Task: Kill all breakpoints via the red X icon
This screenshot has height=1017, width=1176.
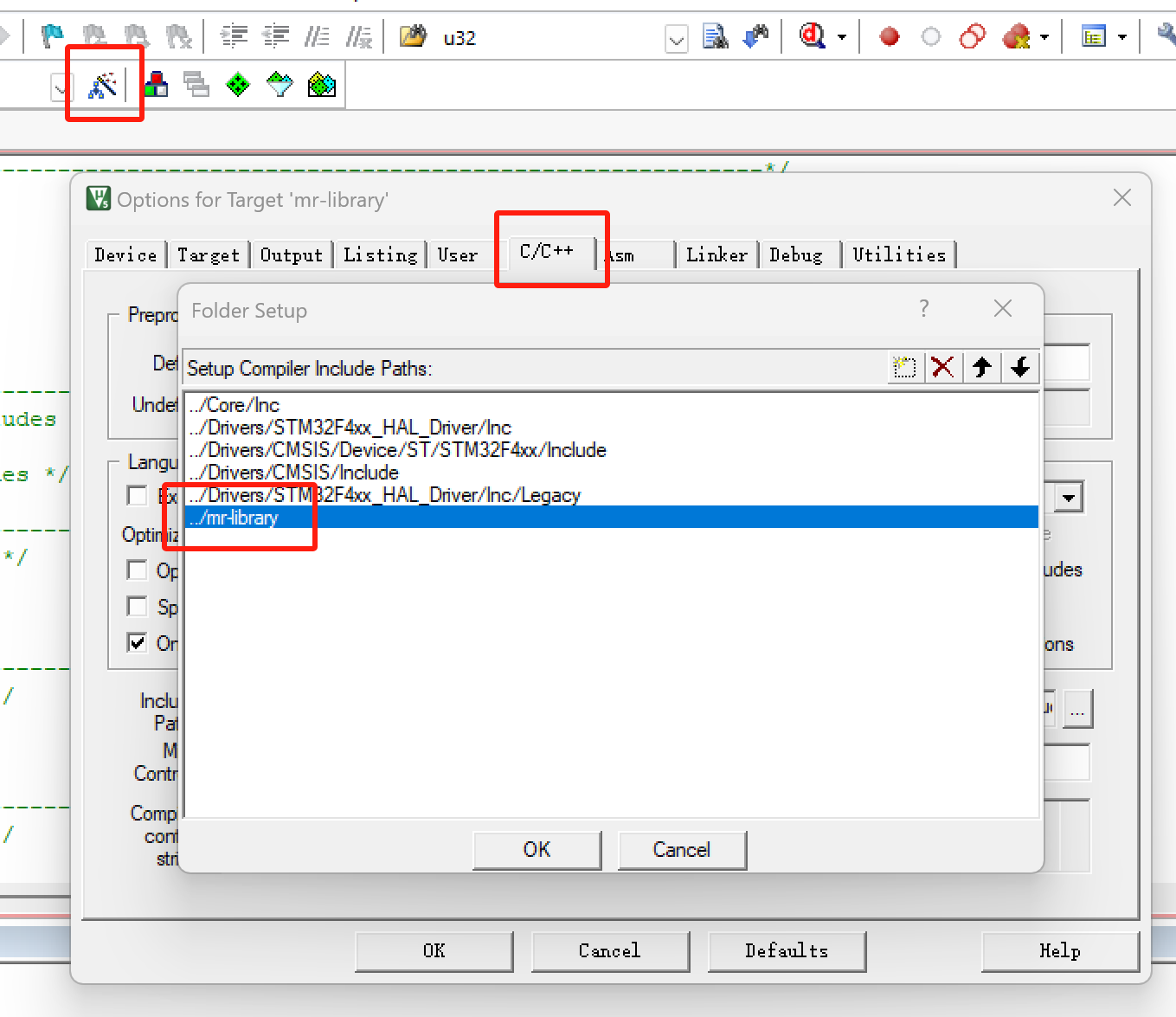Action: point(1015,36)
